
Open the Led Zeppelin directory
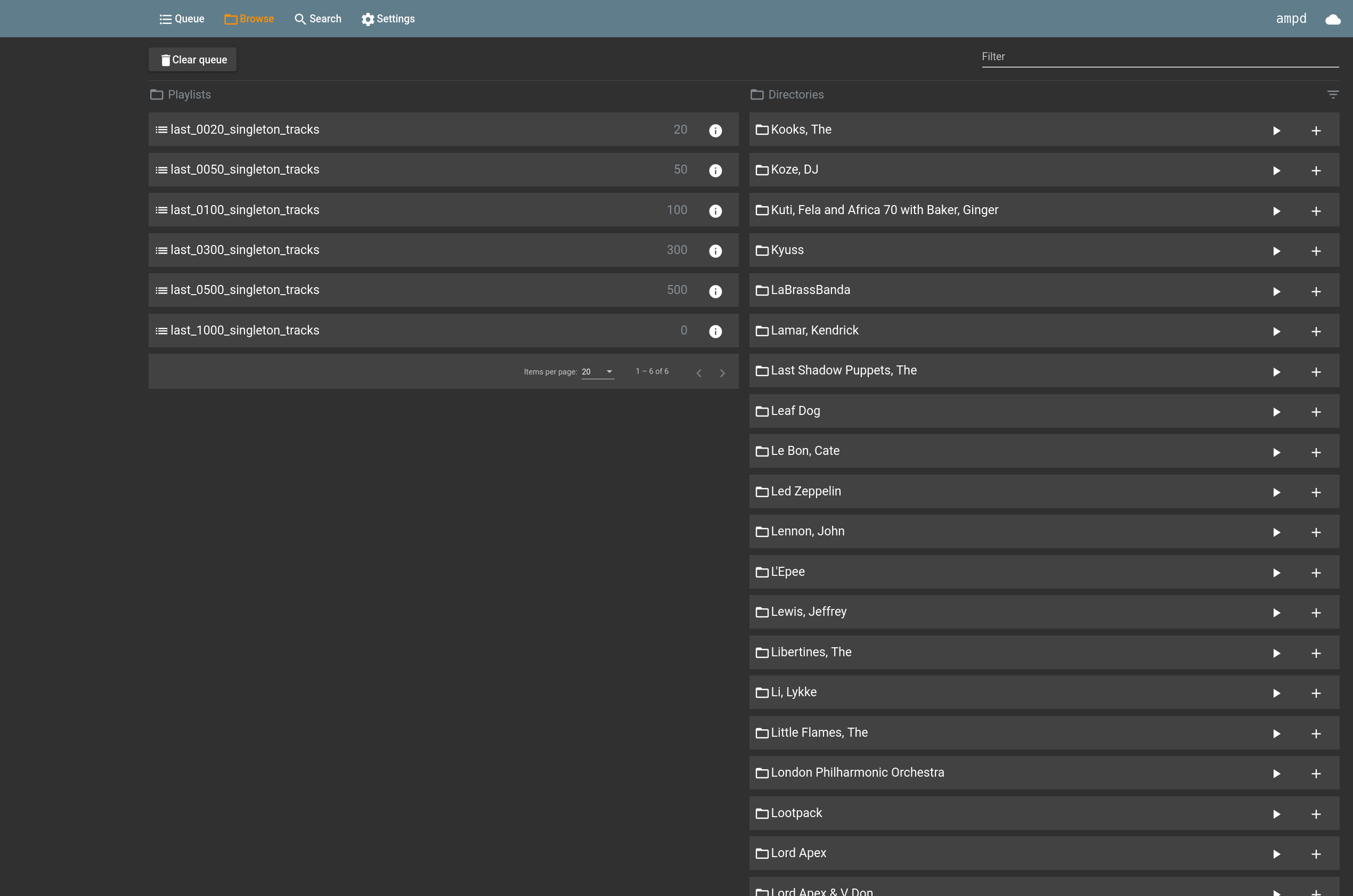[x=1044, y=491]
